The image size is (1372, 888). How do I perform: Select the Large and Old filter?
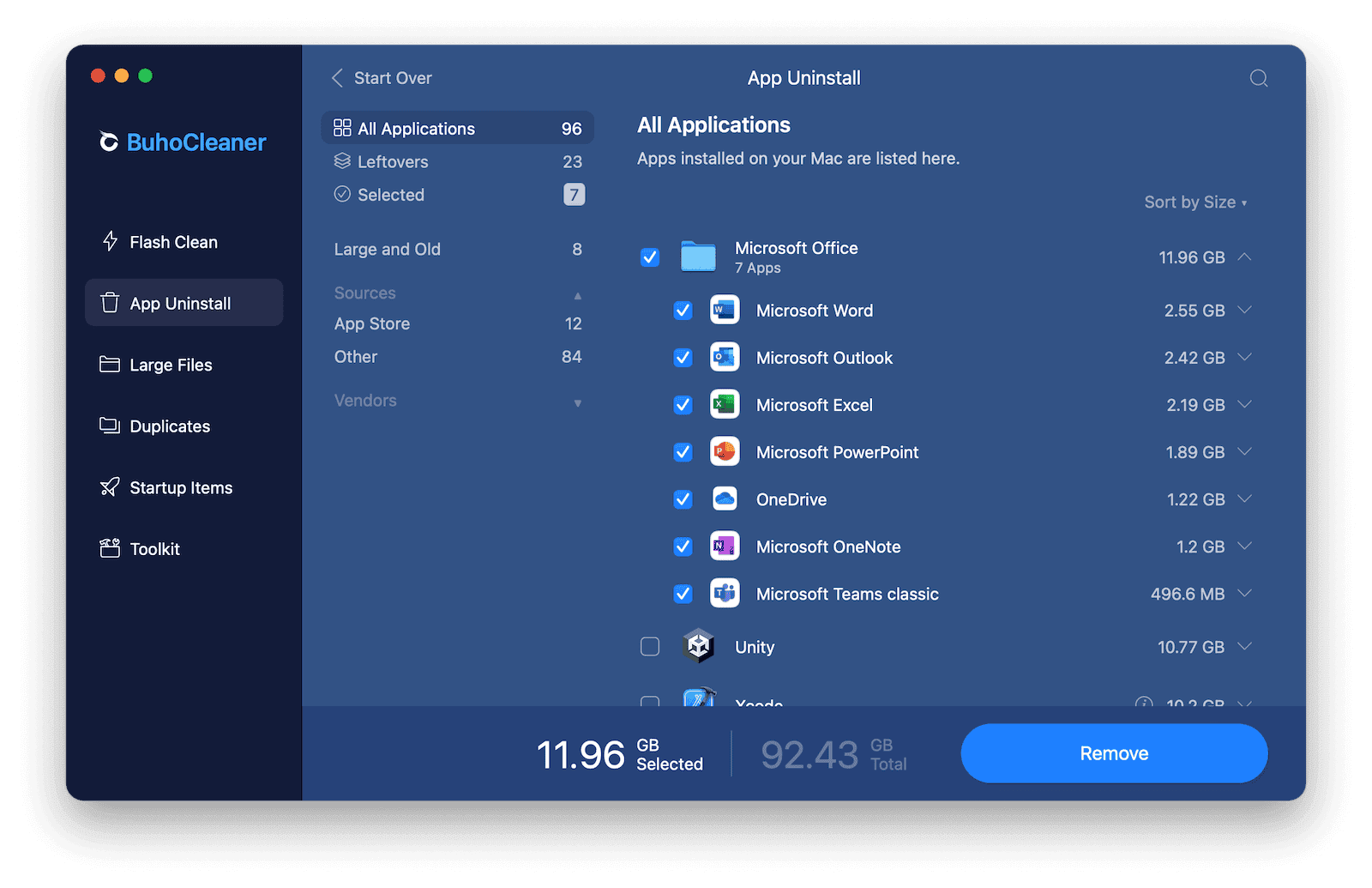tap(458, 249)
